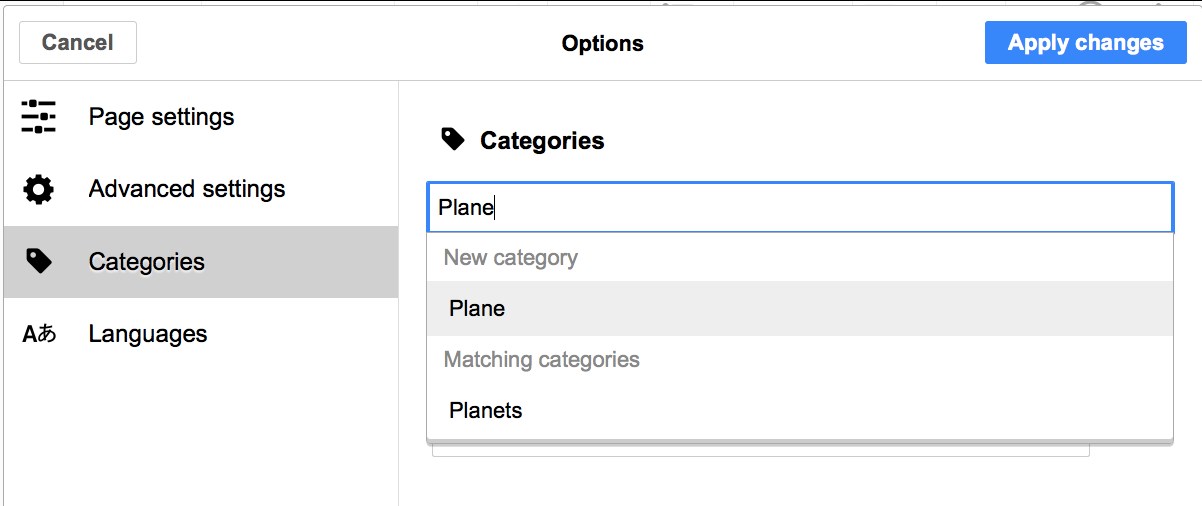Viewport: 1202px width, 506px height.
Task: Select the "Planets" matching category suggestion
Action: point(486,411)
